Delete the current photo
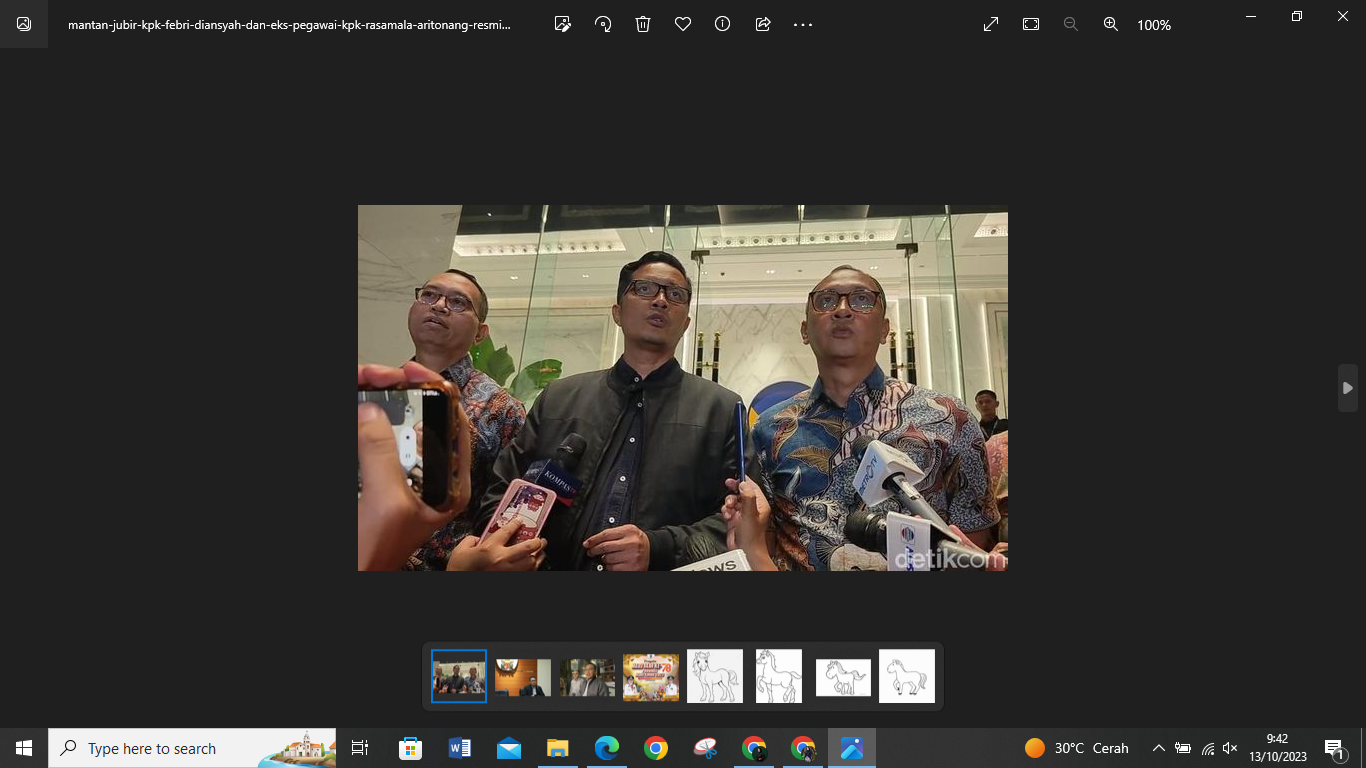The height and width of the screenshot is (768, 1366). [643, 24]
